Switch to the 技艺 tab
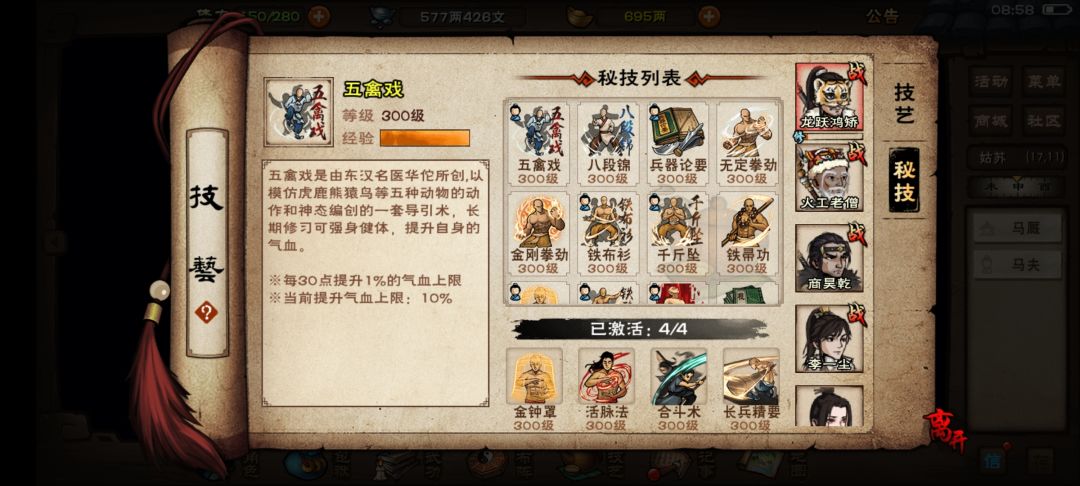1080x486 pixels. pos(904,103)
